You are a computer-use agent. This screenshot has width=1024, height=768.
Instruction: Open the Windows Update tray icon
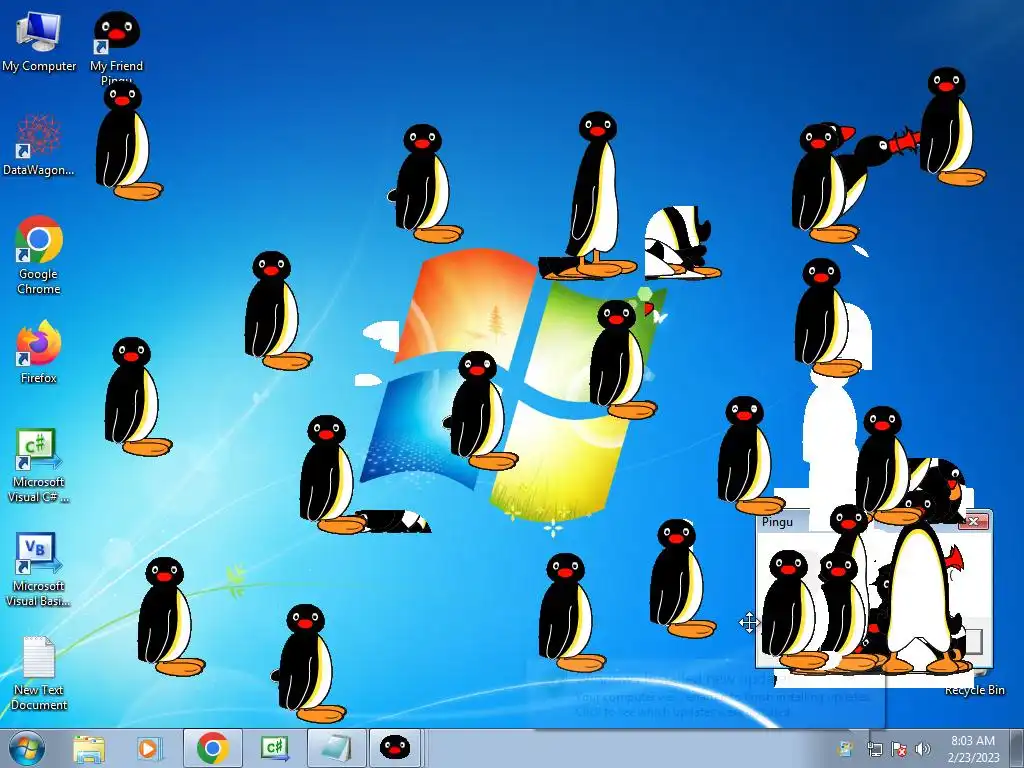[x=844, y=749]
